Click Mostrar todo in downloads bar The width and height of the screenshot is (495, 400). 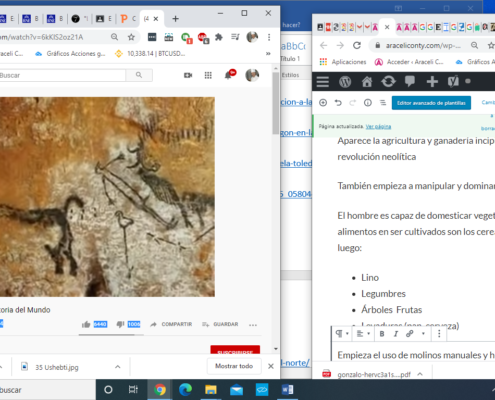[234, 366]
